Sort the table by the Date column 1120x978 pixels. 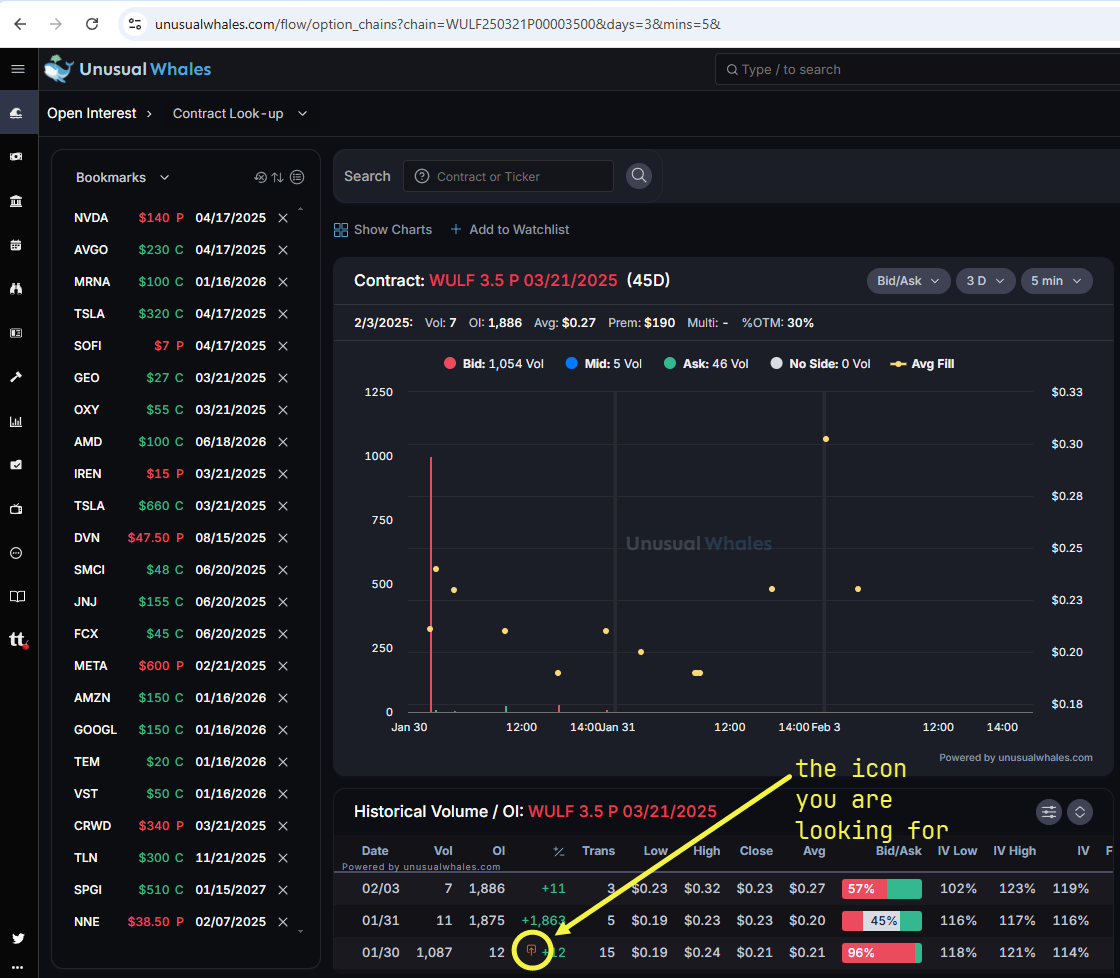[x=375, y=851]
